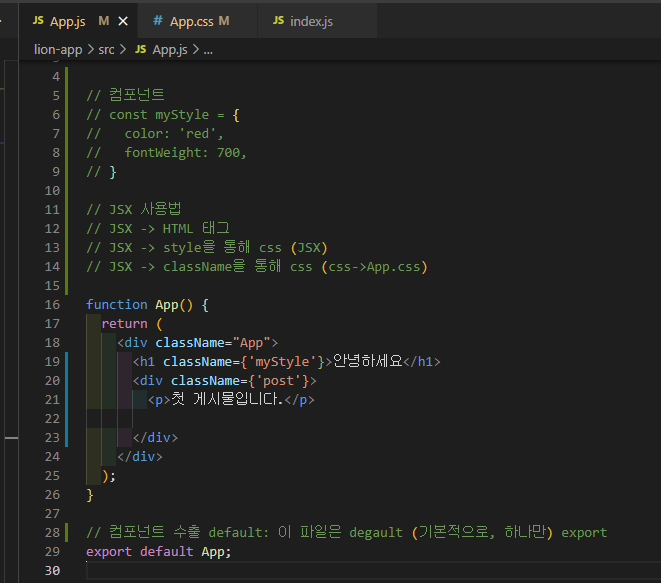Click the 'post' string on line 20

pyautogui.click(x=278, y=381)
